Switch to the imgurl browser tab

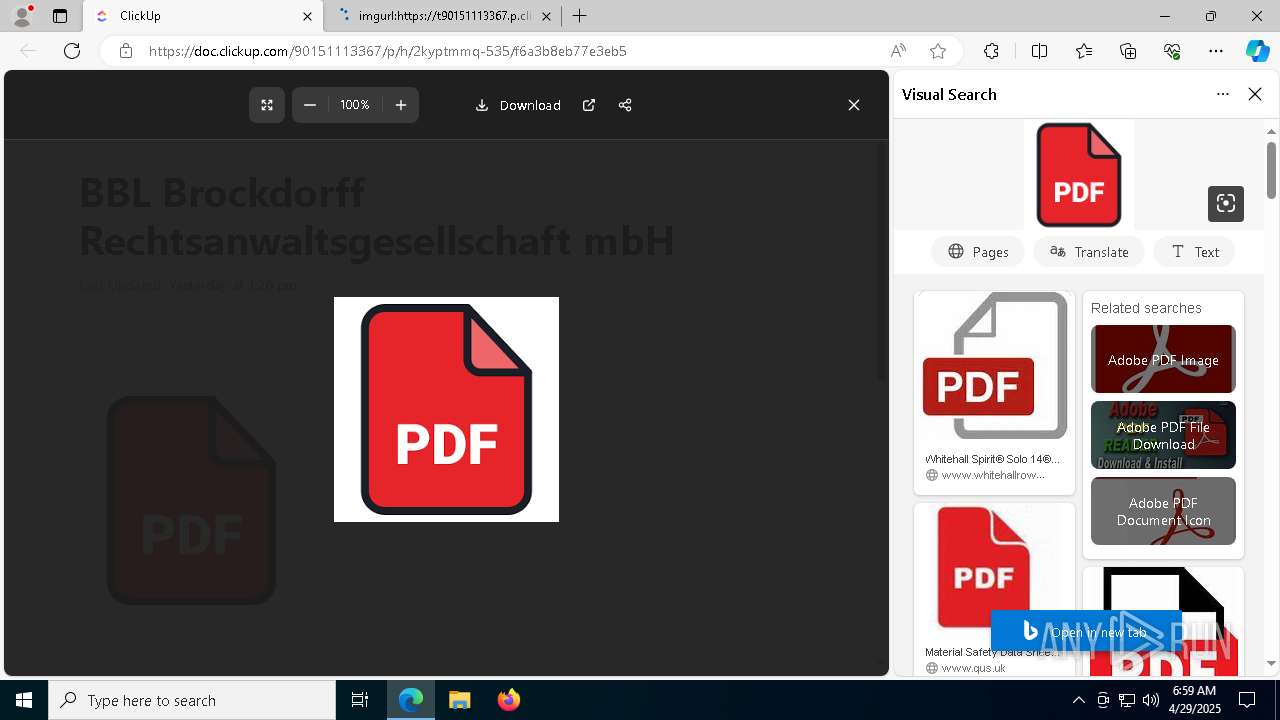pos(445,16)
